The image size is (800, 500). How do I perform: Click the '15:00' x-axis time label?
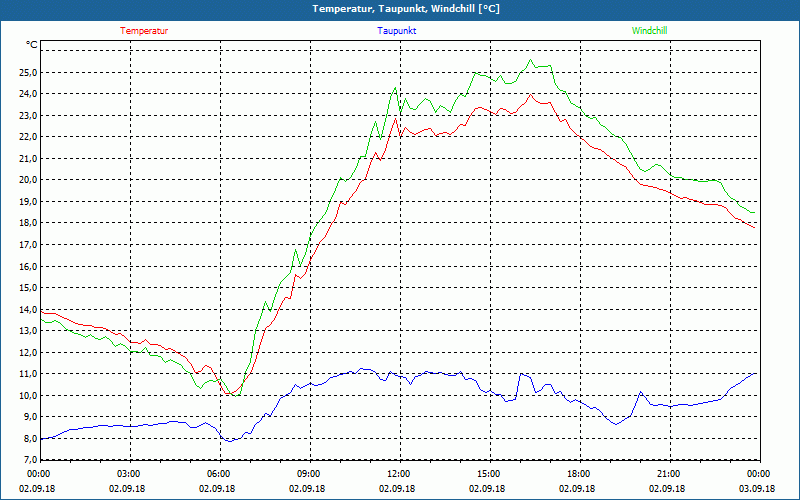tap(487, 474)
